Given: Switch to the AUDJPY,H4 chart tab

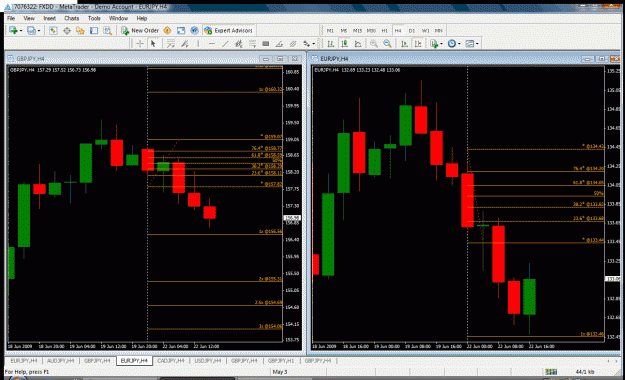Looking at the screenshot, I should coord(61,361).
